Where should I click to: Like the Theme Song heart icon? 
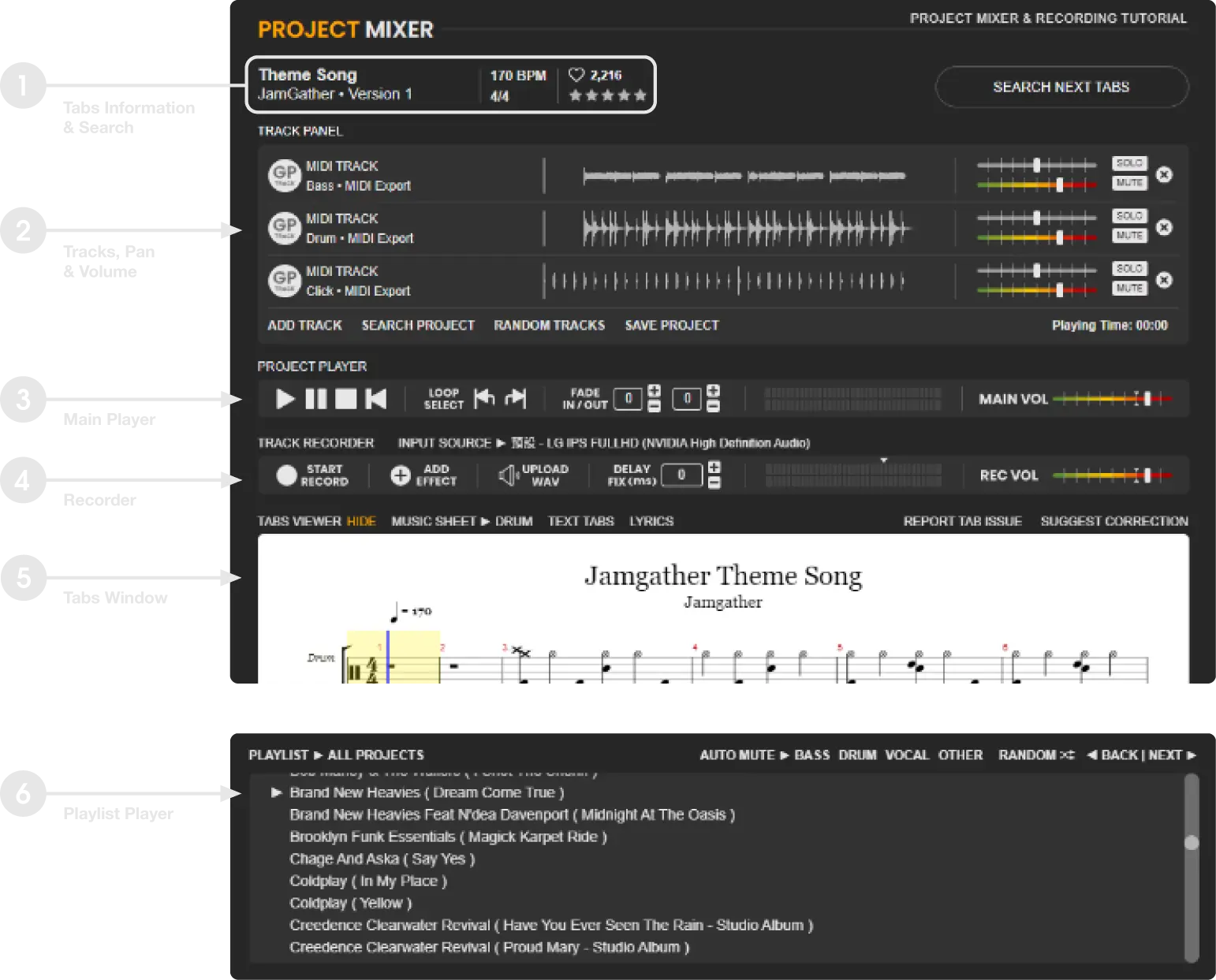[576, 75]
